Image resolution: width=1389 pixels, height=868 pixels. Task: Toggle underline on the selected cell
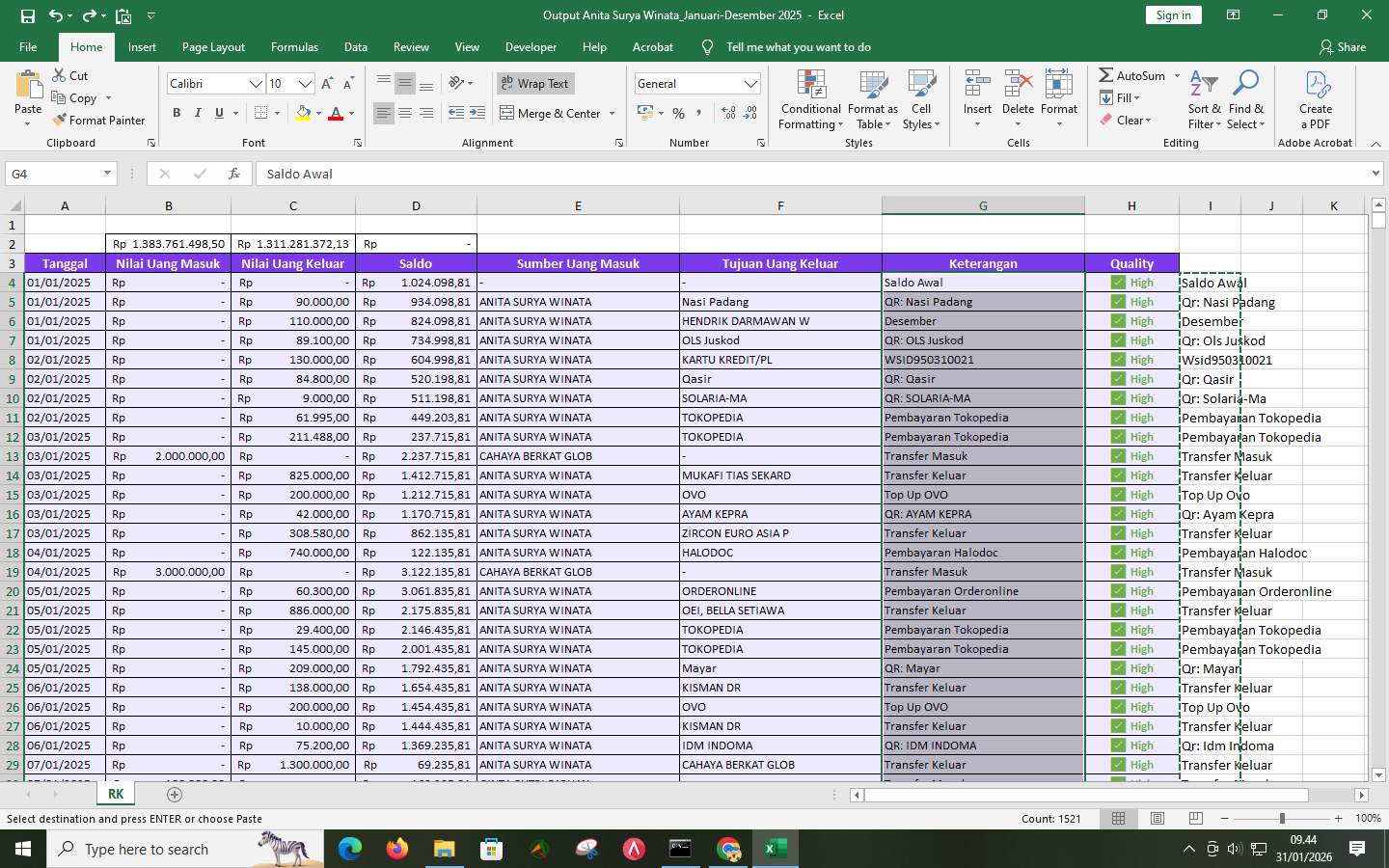(219, 113)
